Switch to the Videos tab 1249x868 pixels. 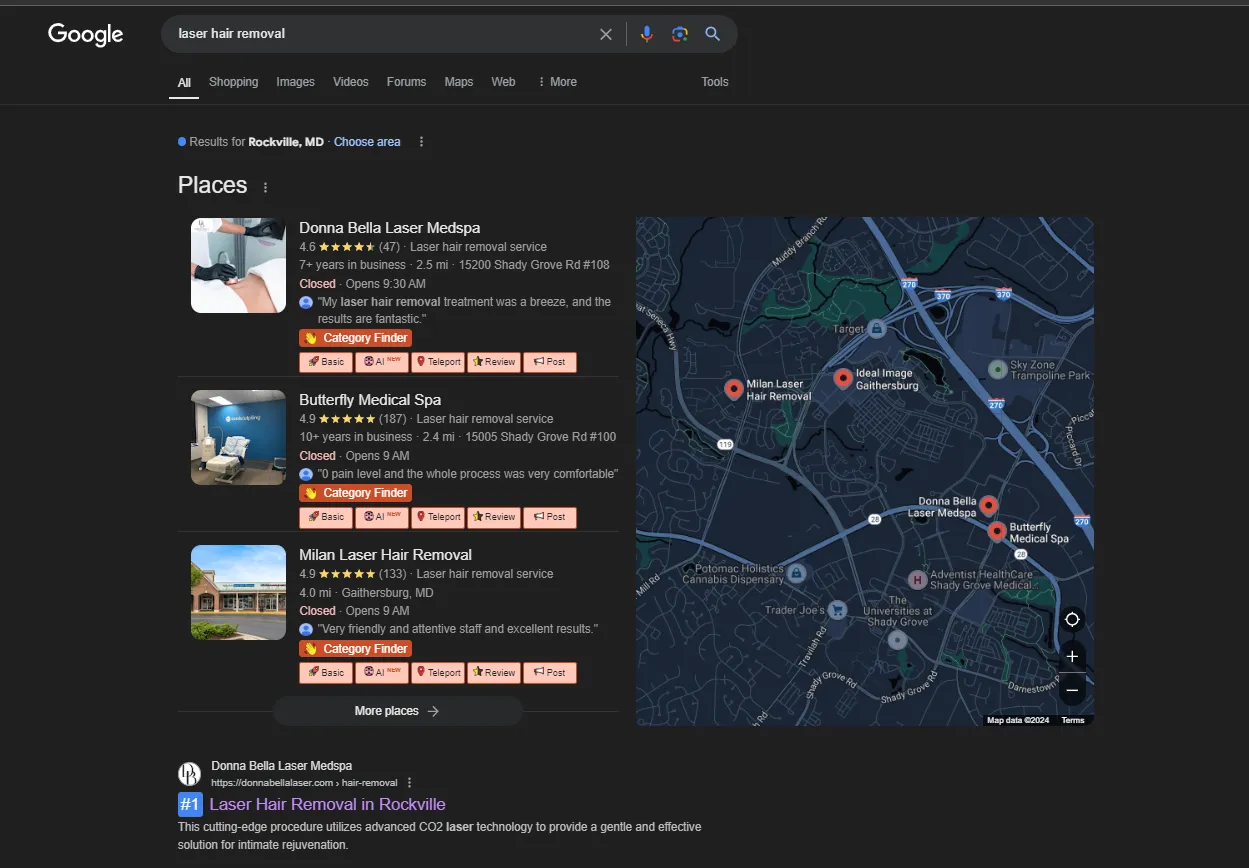pos(351,82)
